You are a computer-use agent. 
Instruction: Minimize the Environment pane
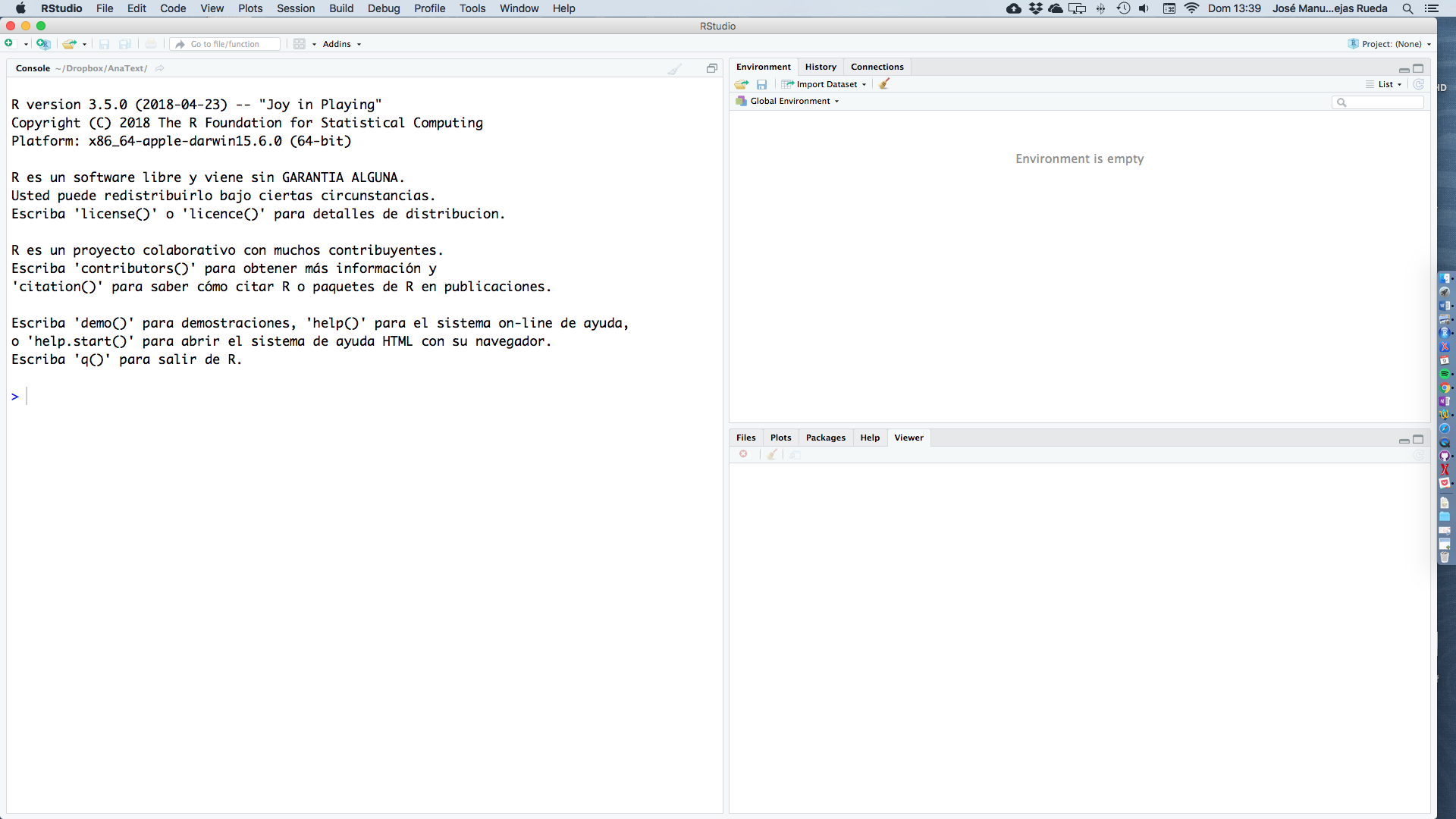click(x=1404, y=69)
